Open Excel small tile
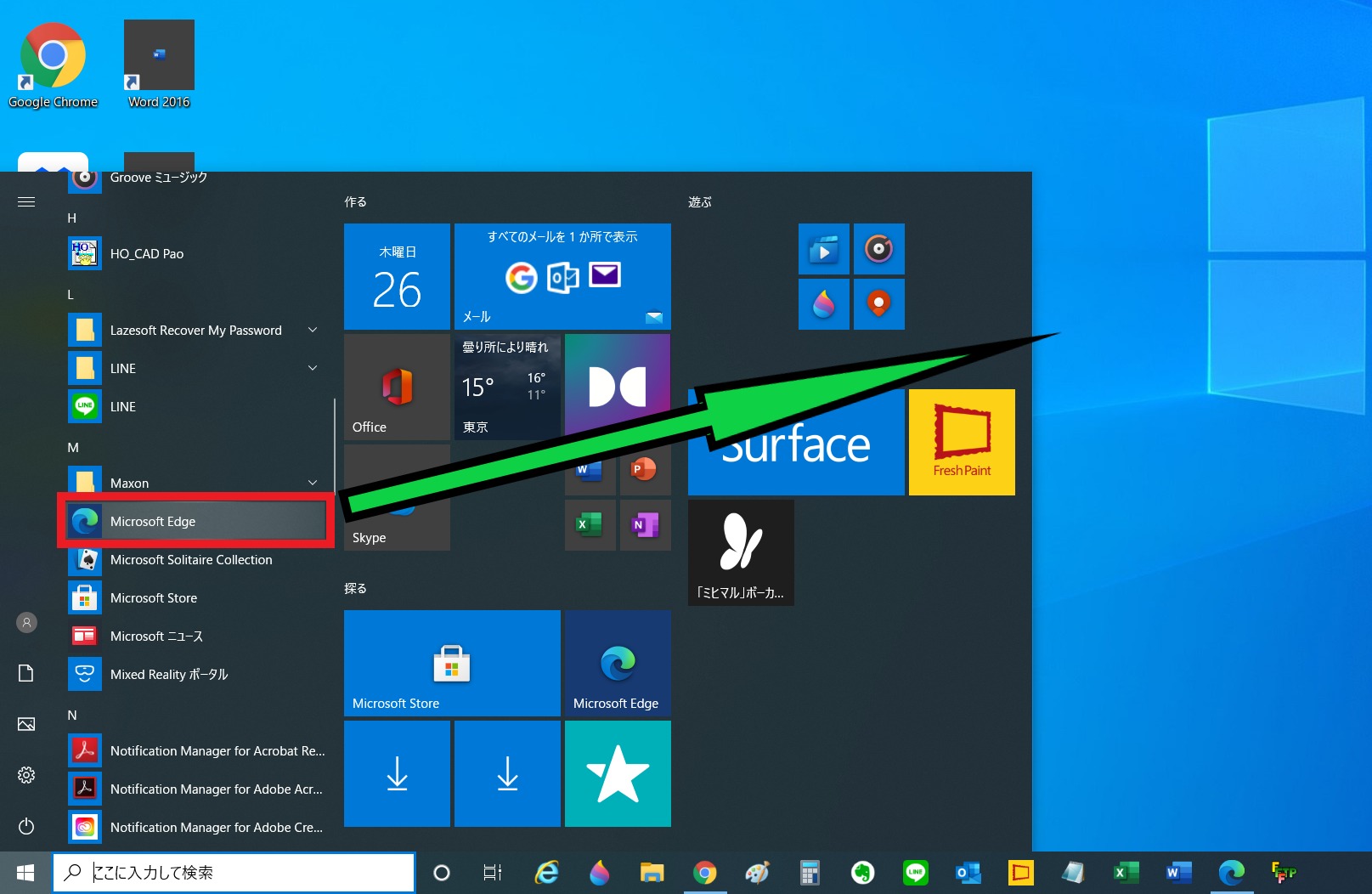Image resolution: width=1372 pixels, height=894 pixels. [590, 524]
